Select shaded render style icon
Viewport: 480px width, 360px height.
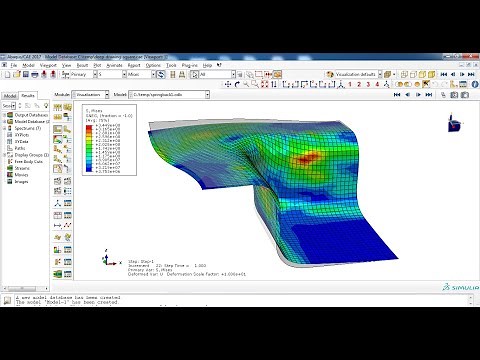(432, 74)
